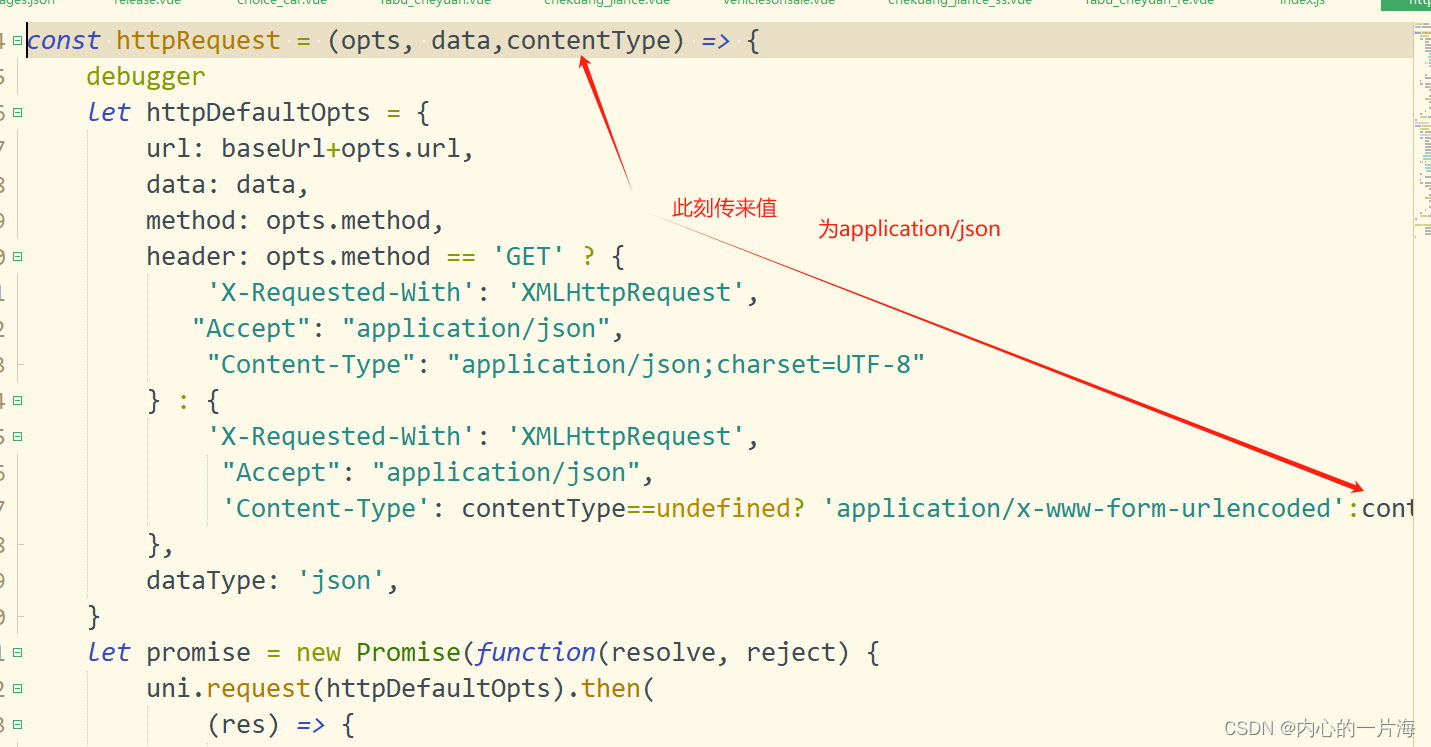Click 'contentType==undefined?' expression

click(633, 509)
